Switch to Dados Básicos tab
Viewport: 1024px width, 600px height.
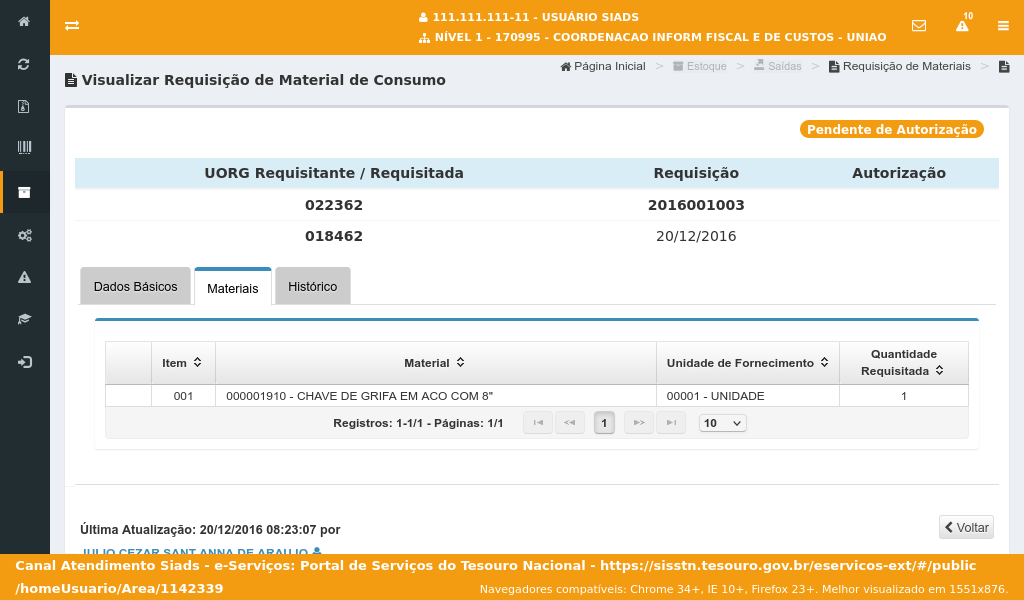tap(135, 286)
